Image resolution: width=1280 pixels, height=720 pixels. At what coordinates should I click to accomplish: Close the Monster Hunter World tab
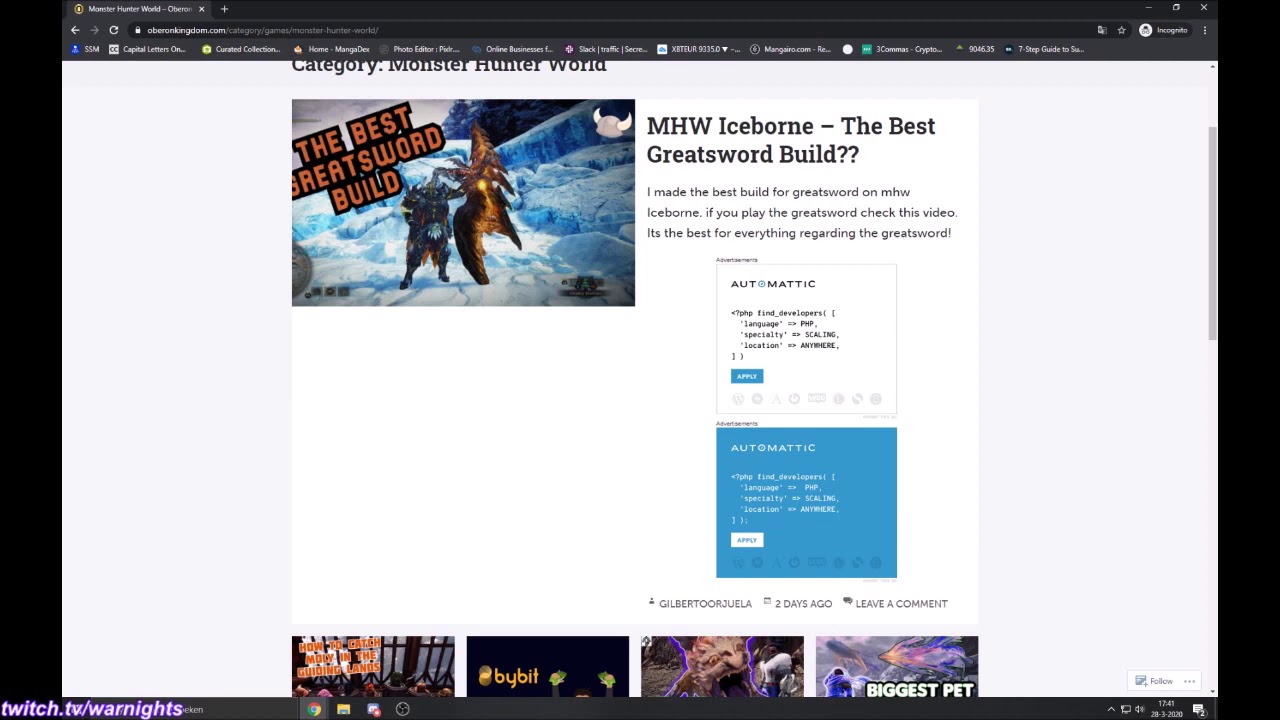coord(201,9)
